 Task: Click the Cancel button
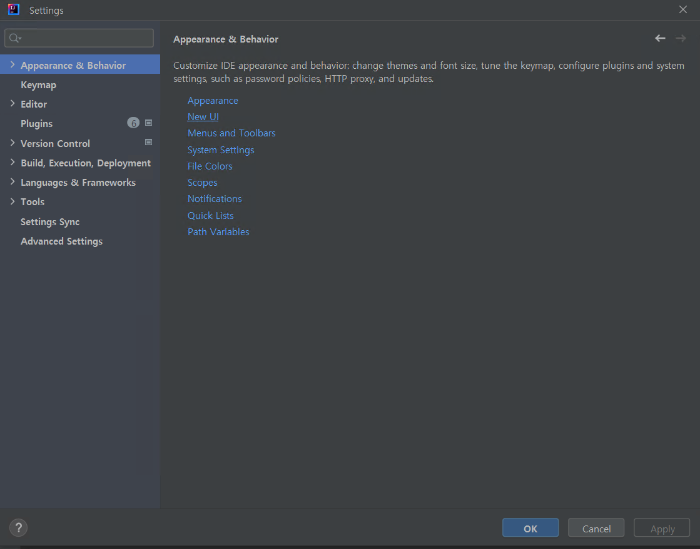(596, 528)
